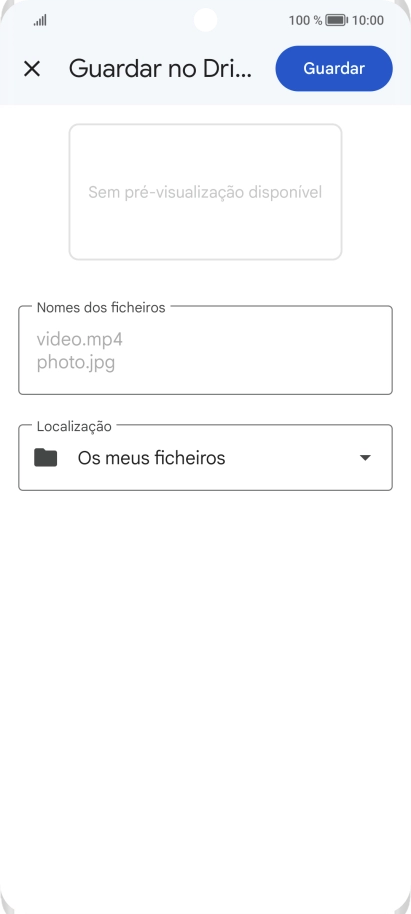Tap the photo.jpg file name
This screenshot has height=914, width=411.
76,363
